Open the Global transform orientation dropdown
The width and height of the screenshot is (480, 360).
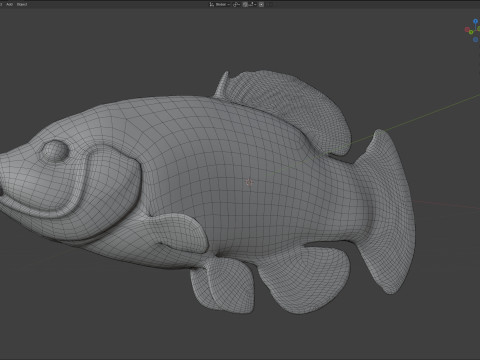click(x=220, y=4)
